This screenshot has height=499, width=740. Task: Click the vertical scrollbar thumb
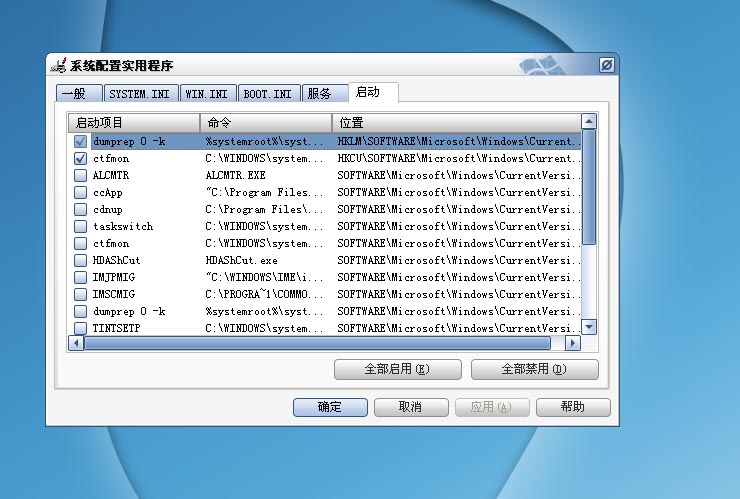tap(589, 187)
